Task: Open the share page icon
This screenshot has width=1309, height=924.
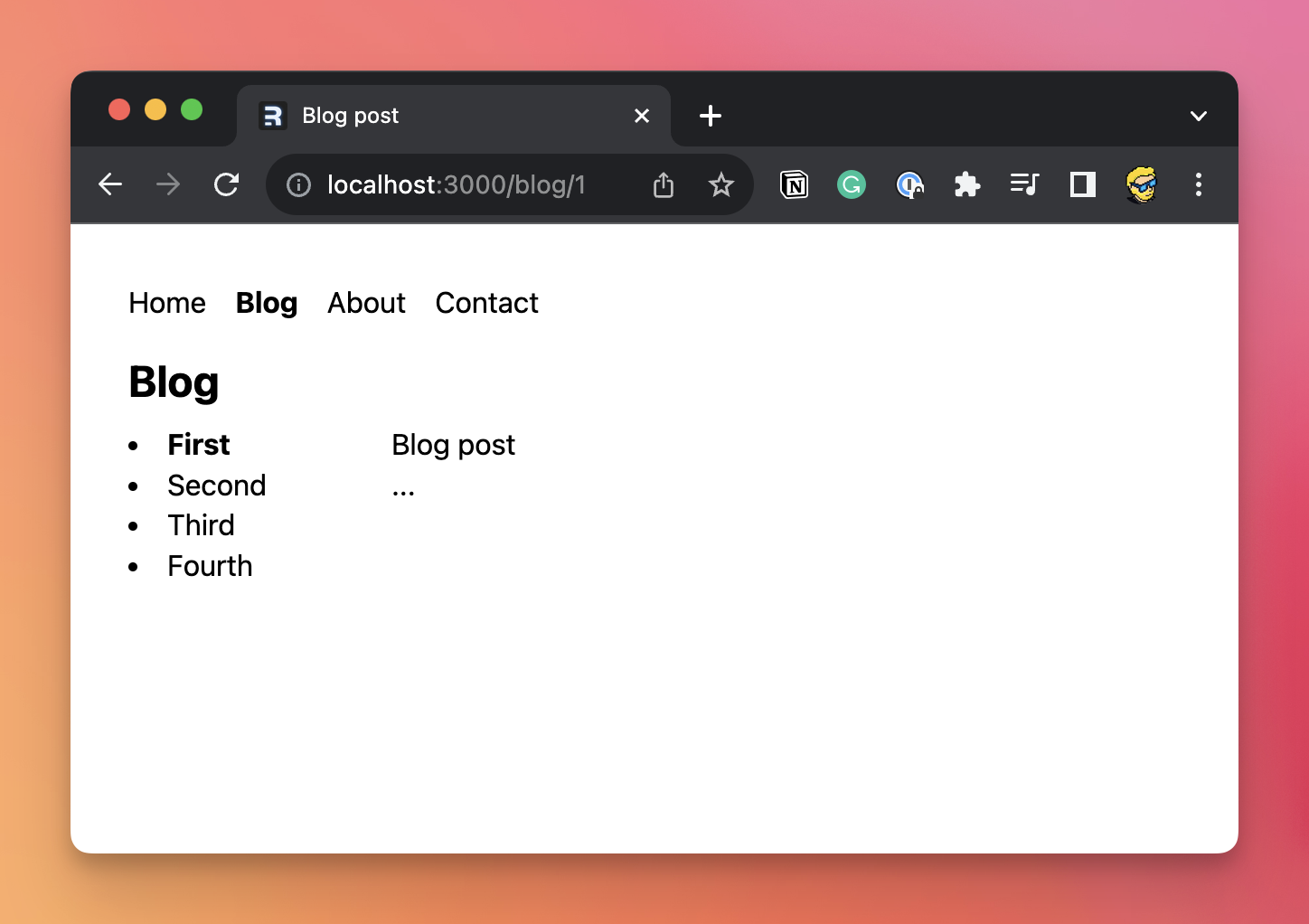Action: (x=664, y=185)
